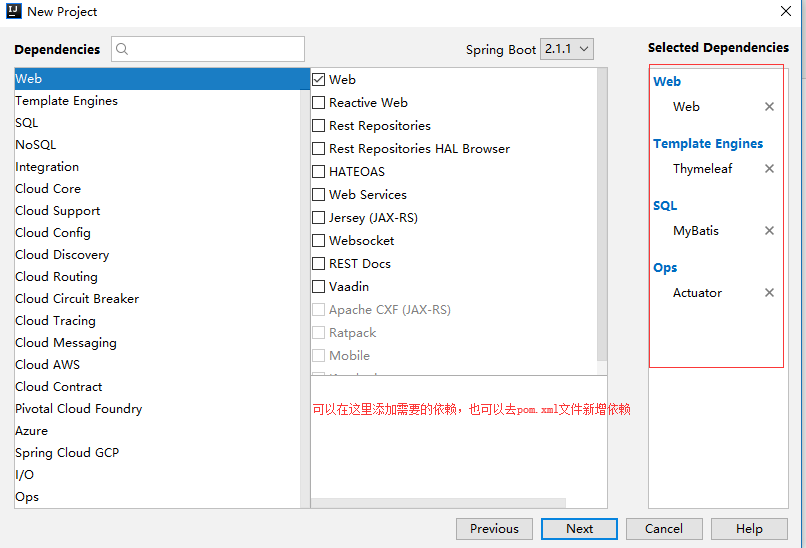Select the Ops category in list
The height and width of the screenshot is (548, 806).
157,497
